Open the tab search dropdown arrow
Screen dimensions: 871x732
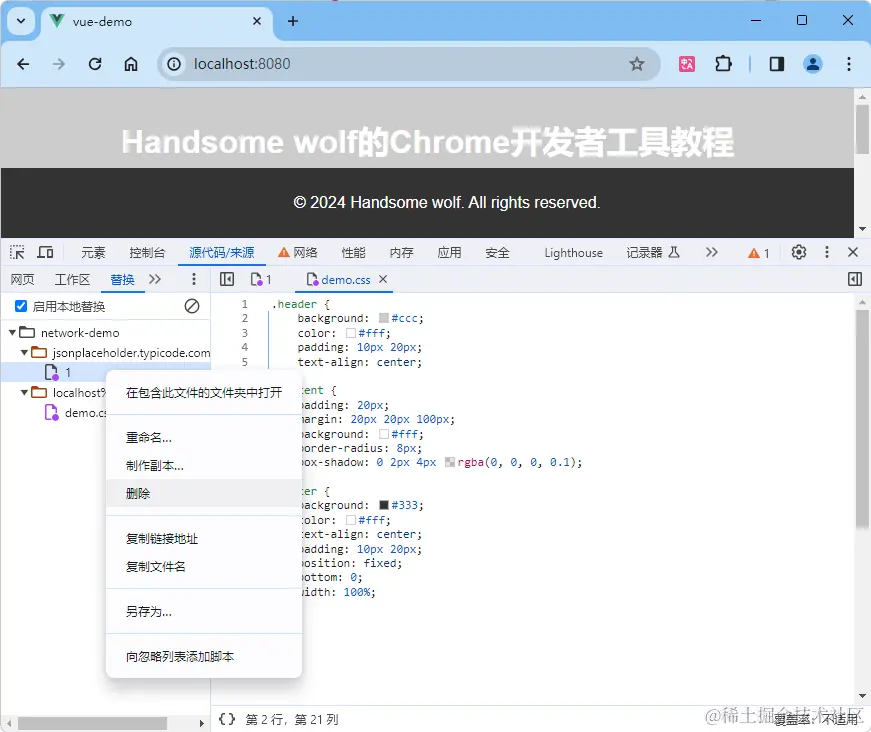pos(21,21)
